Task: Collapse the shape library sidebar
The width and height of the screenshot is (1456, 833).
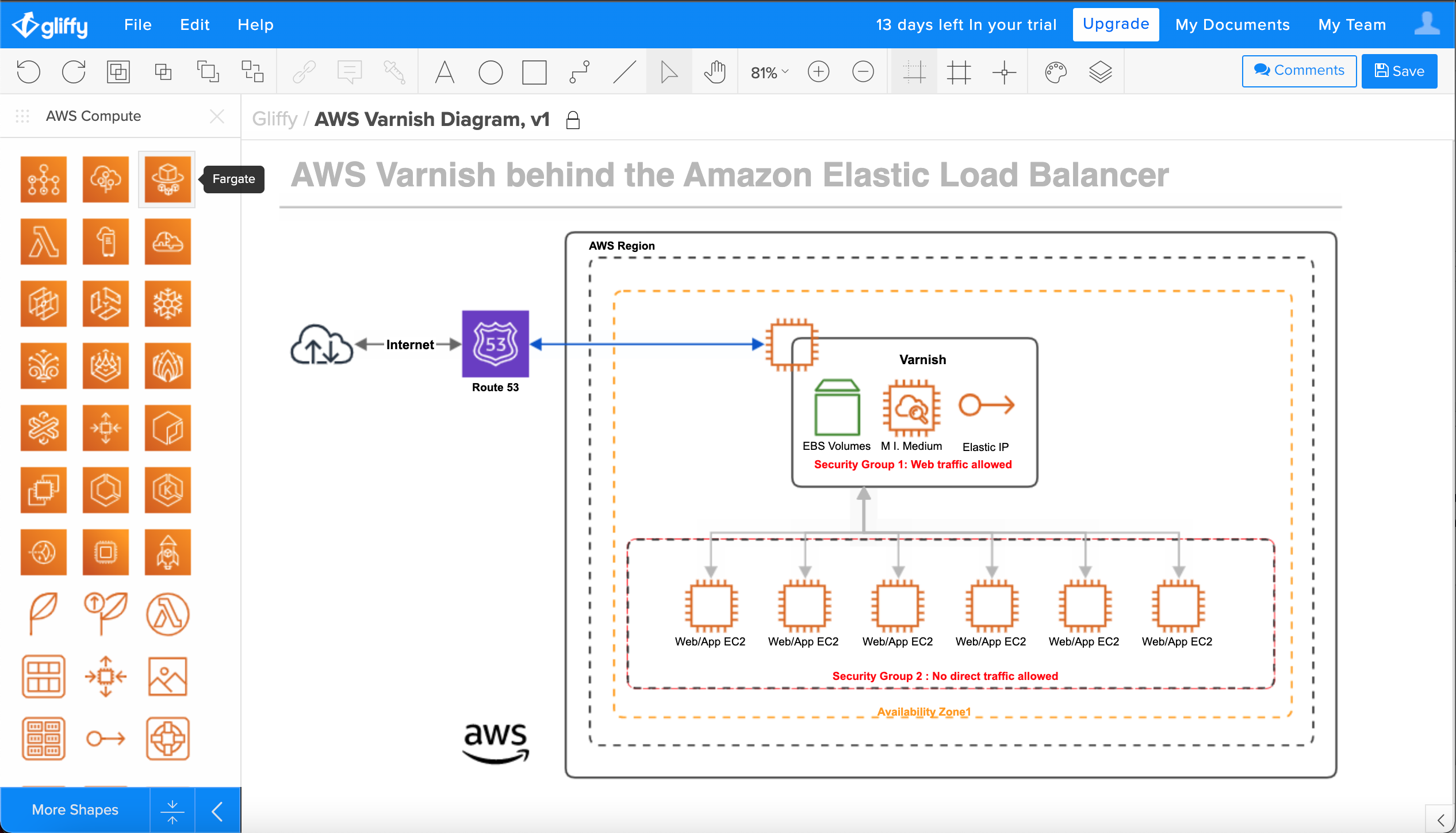Action: (x=217, y=811)
